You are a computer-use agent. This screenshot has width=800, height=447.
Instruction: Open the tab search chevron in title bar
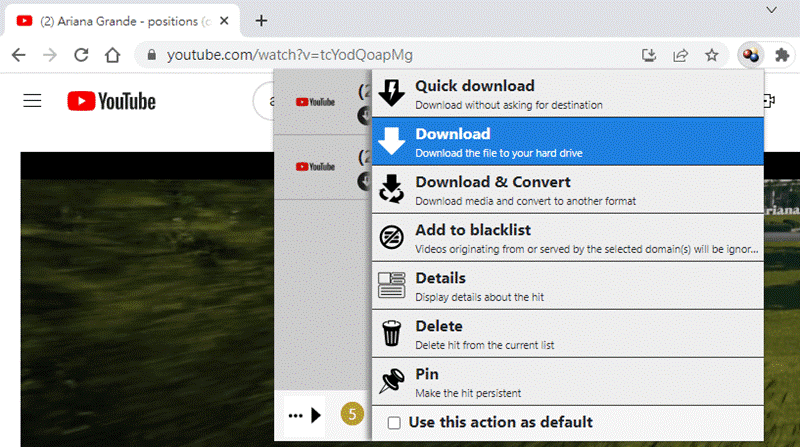tap(770, 9)
